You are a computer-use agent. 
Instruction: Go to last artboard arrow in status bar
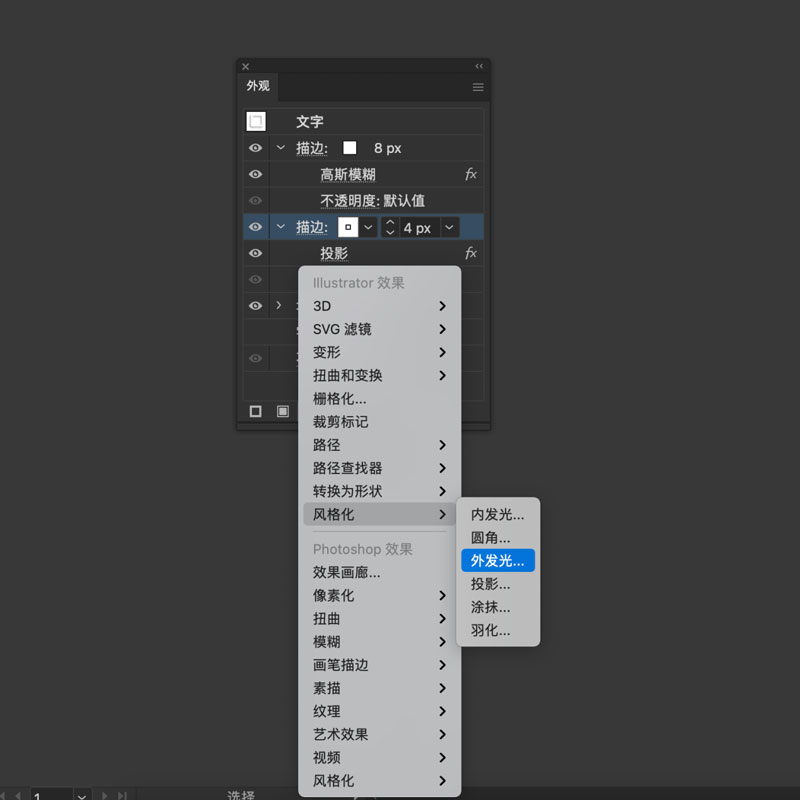(x=122, y=795)
